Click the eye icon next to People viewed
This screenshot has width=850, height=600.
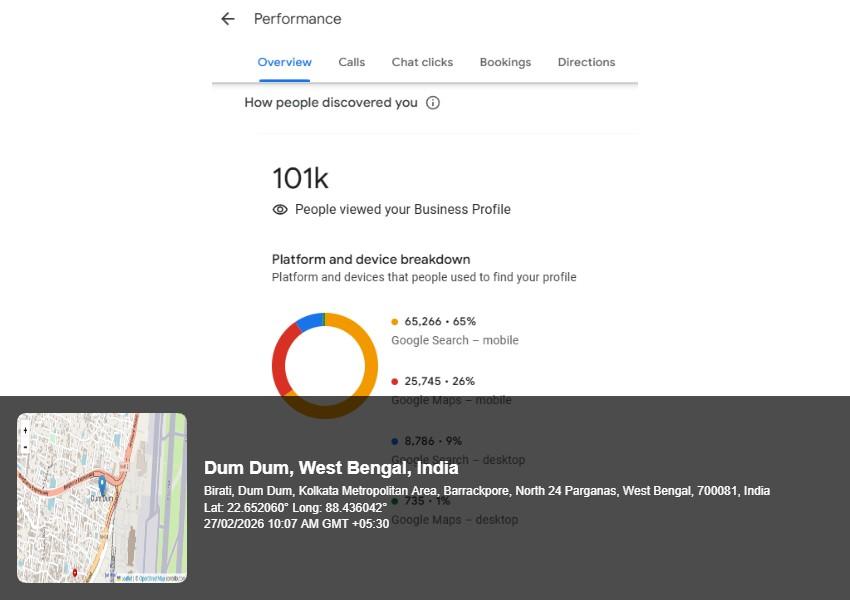[x=280, y=210]
